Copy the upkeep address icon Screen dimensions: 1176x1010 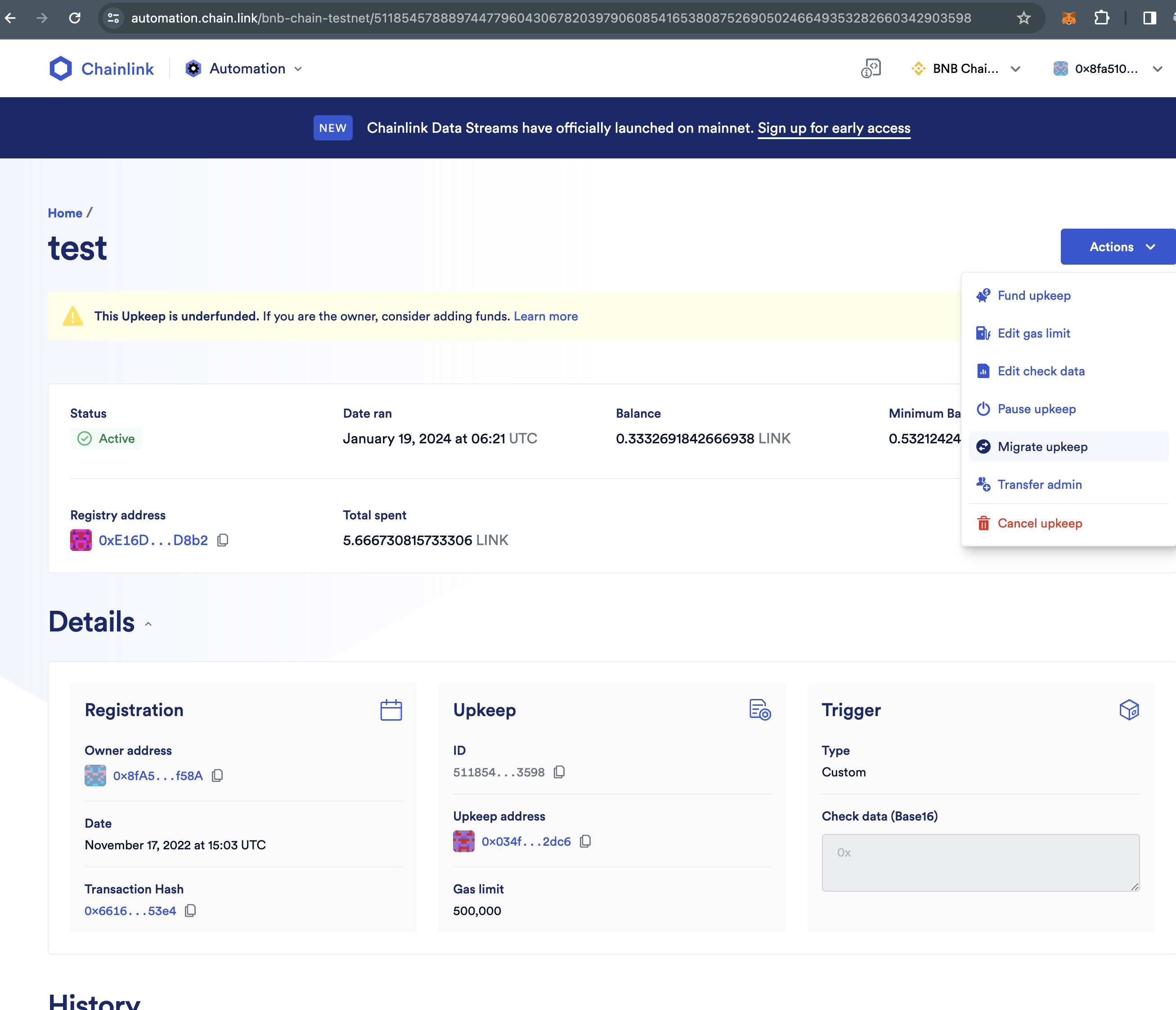tap(585, 841)
